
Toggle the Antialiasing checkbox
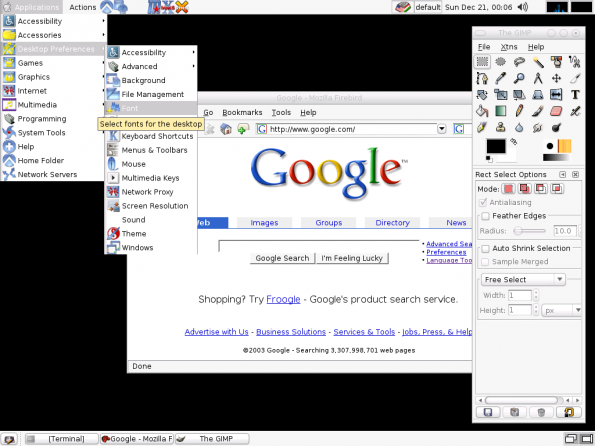click(483, 202)
